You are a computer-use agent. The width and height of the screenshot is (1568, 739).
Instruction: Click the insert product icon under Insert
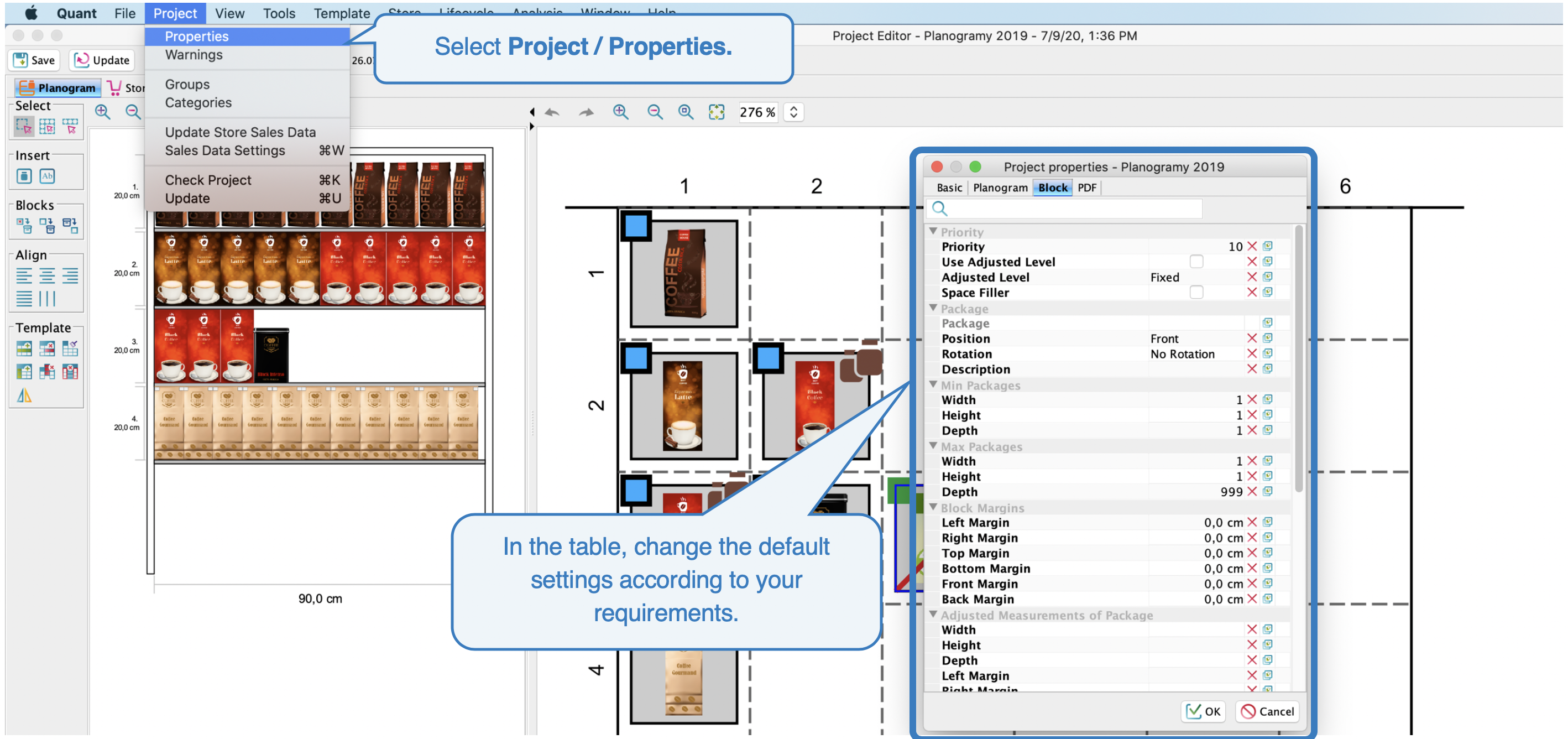pos(24,176)
